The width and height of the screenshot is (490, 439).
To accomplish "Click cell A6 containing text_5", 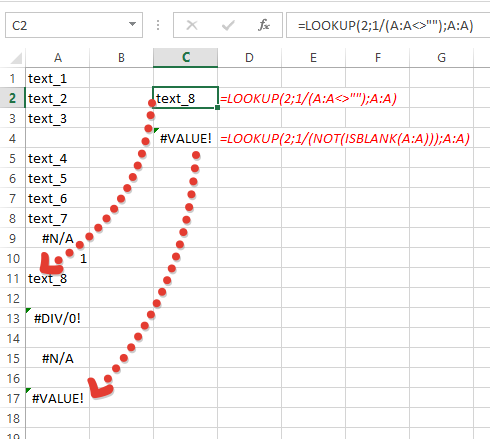I will [58, 178].
